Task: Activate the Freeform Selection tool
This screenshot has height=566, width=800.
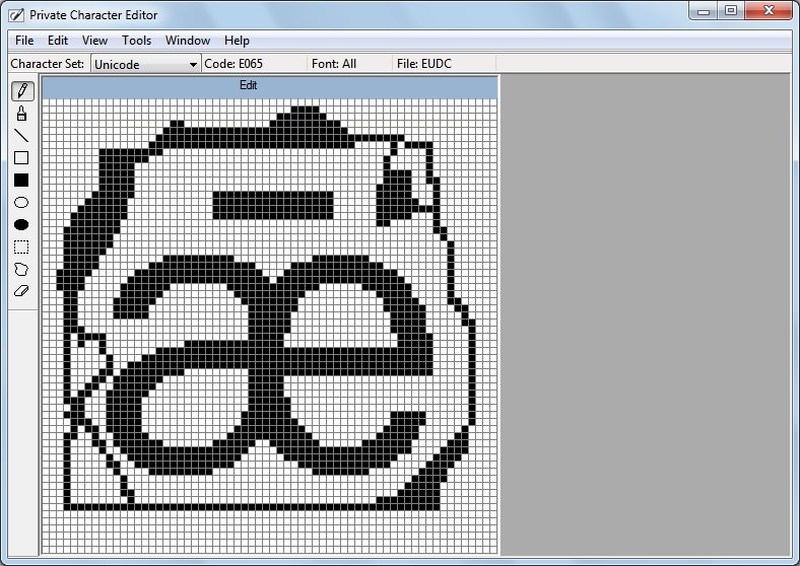Action: 21,269
